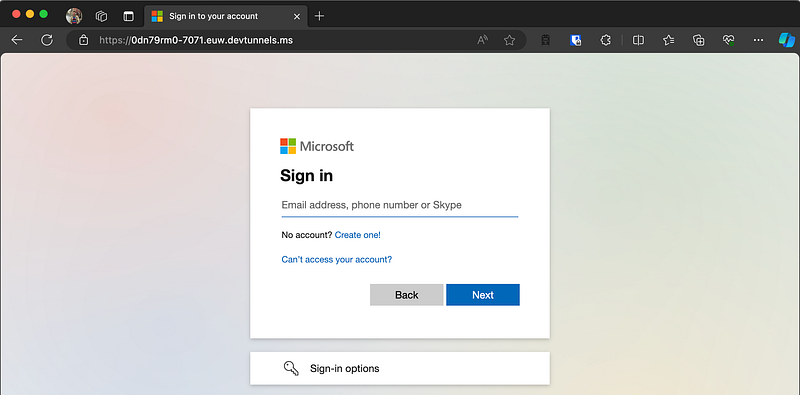Open Settings and more menu
Image resolution: width=800 pixels, height=395 pixels.
(759, 40)
